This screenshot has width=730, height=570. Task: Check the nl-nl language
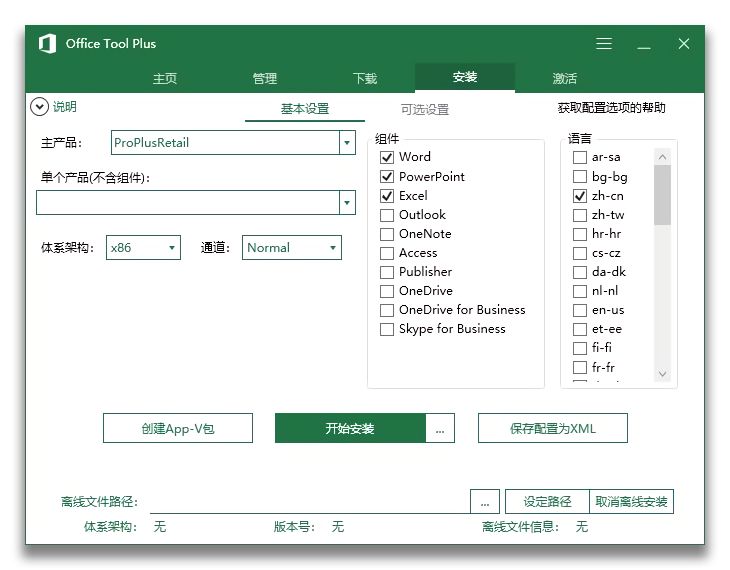[580, 291]
